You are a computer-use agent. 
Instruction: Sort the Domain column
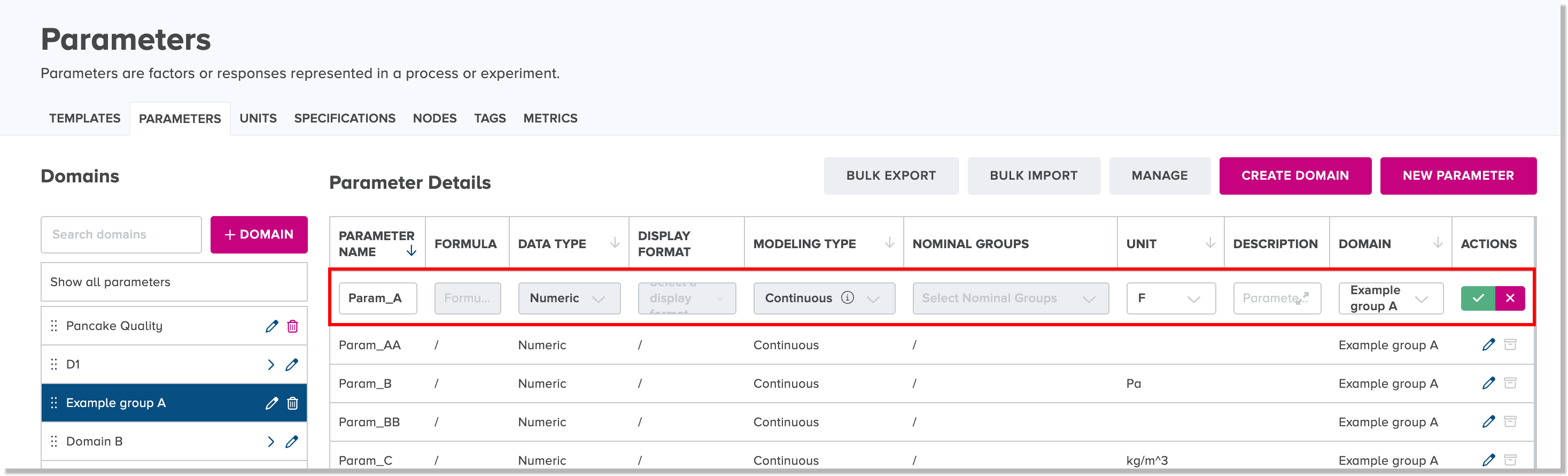(1438, 243)
